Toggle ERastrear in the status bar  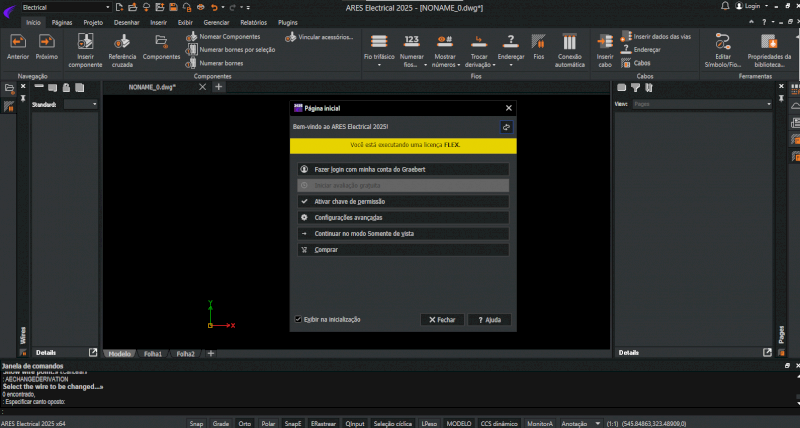click(x=323, y=423)
